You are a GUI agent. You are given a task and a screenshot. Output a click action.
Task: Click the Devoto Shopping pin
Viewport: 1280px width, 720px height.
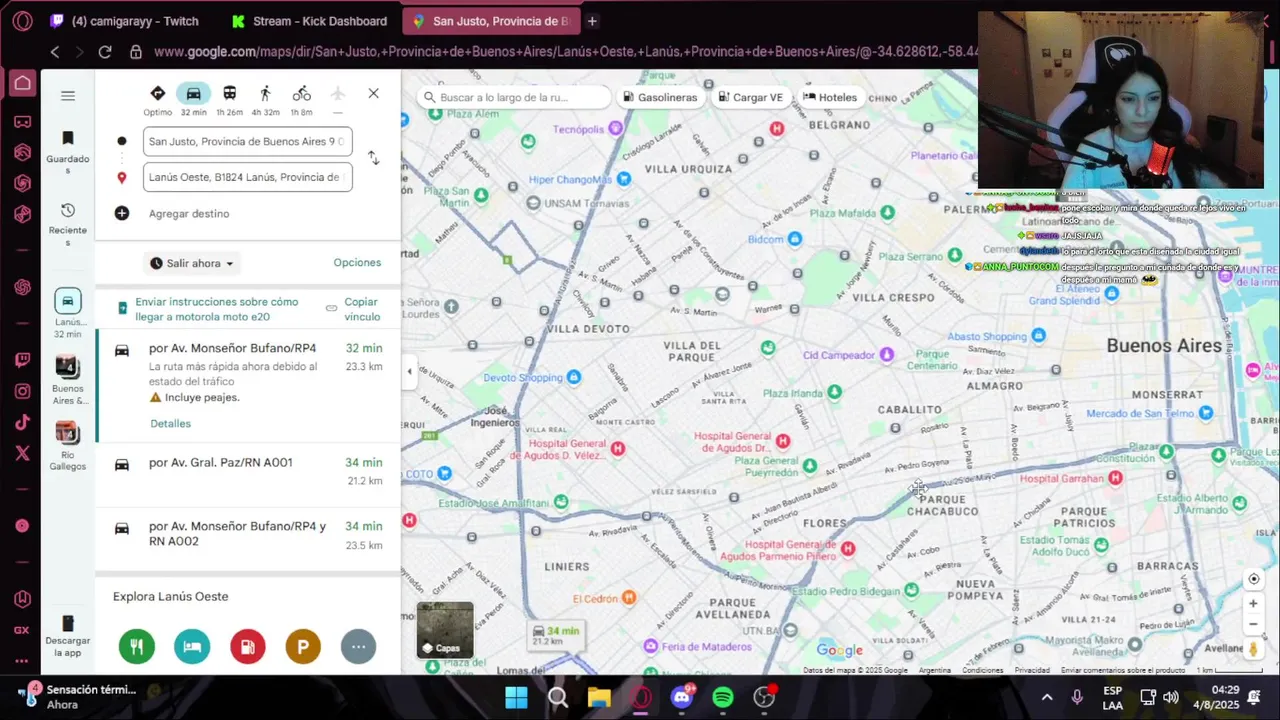pyautogui.click(x=574, y=377)
